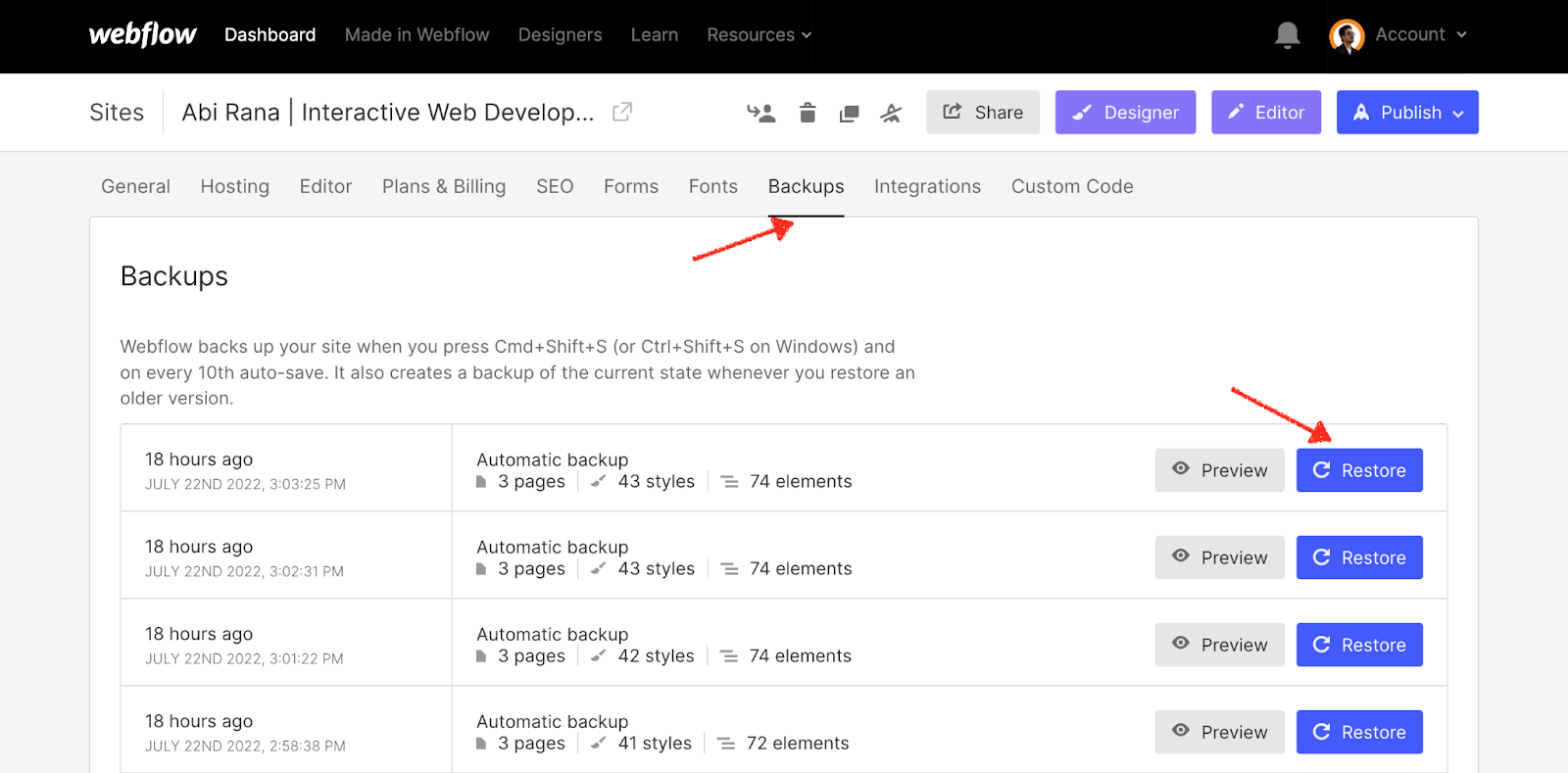Click 'JULY 22ND 2022, 3:02:31 PM' timestamp

pos(244,571)
